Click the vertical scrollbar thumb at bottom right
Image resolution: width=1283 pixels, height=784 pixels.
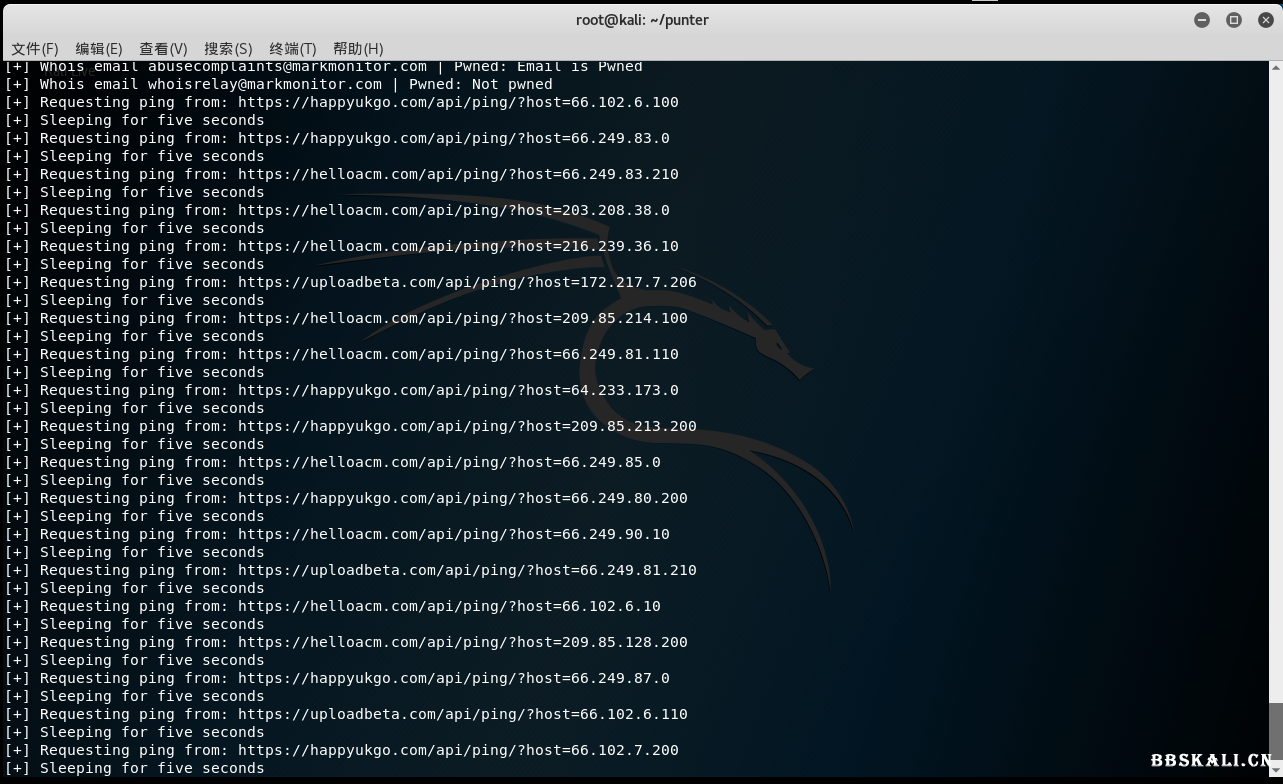(1275, 738)
